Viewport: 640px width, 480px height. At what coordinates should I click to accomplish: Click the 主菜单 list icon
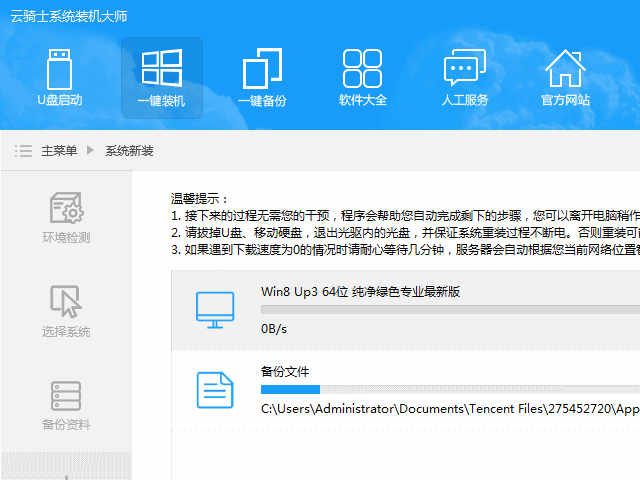23,151
